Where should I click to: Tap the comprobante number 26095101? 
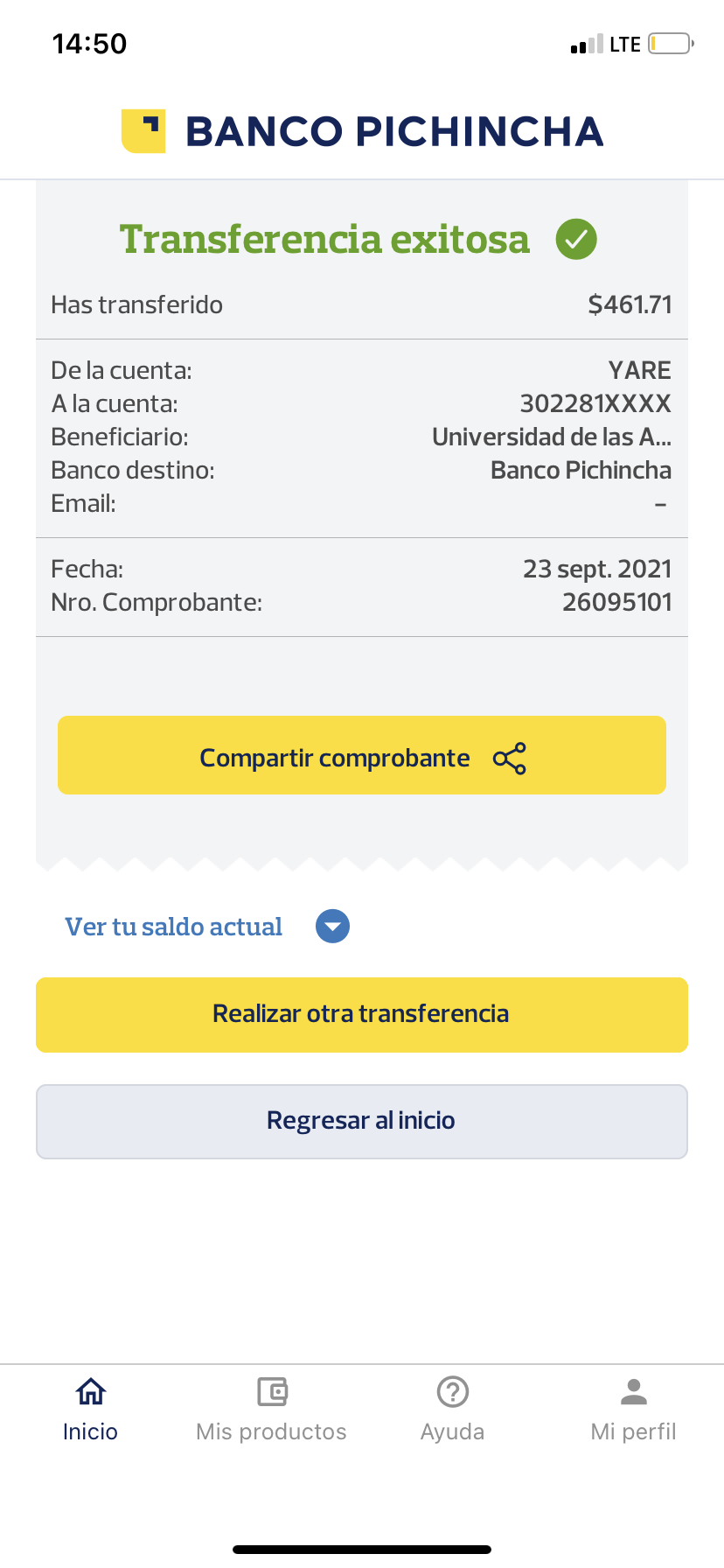(x=616, y=602)
